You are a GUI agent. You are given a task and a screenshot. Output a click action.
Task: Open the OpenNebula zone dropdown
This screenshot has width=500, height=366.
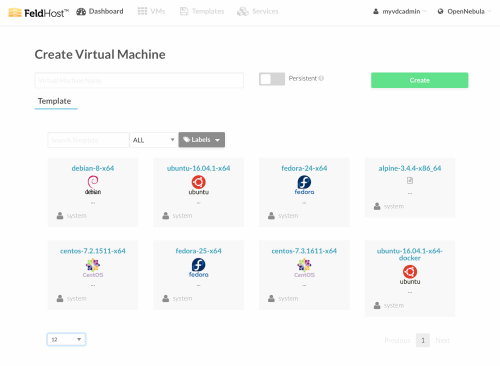click(x=464, y=11)
